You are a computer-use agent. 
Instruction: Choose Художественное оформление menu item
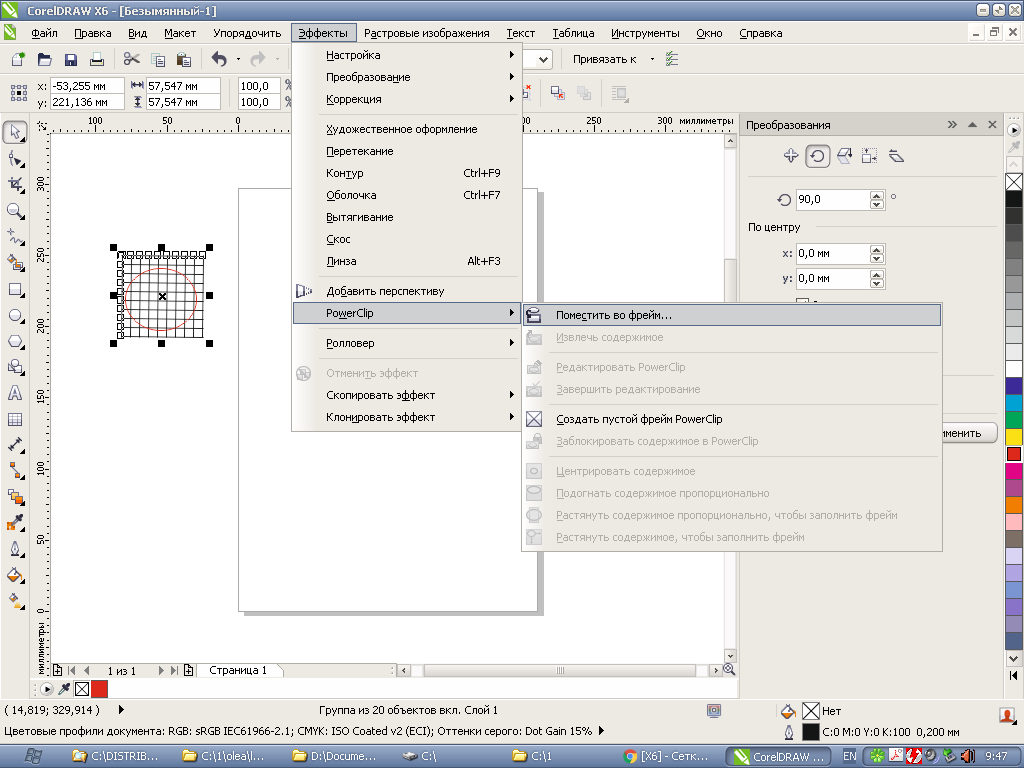tap(407, 129)
